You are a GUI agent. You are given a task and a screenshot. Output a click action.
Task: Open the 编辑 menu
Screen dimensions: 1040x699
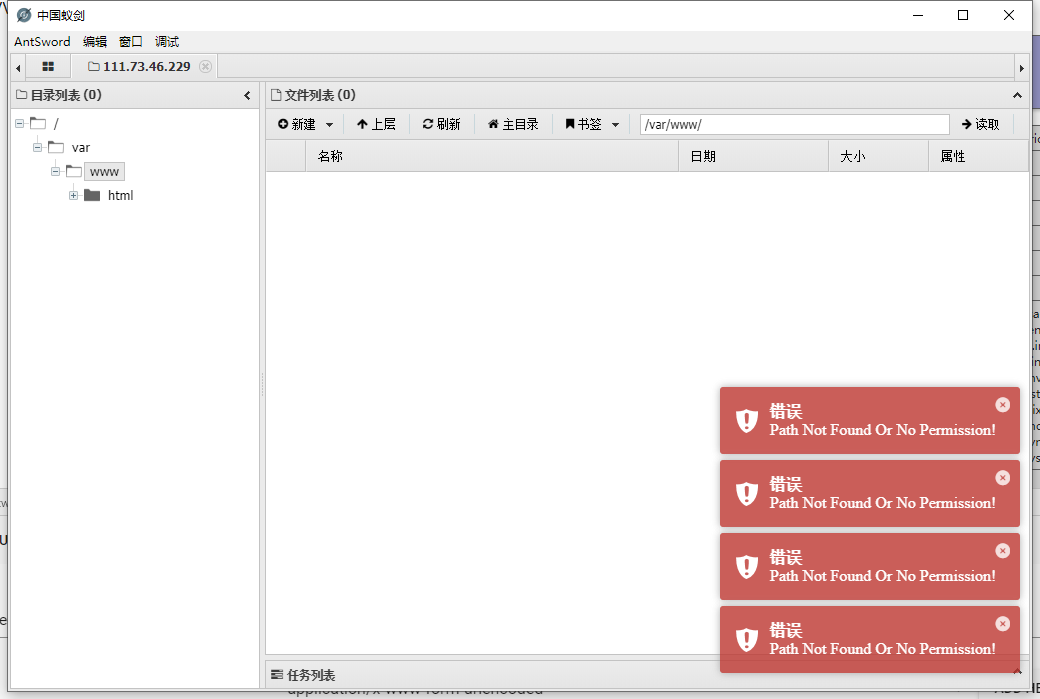95,41
